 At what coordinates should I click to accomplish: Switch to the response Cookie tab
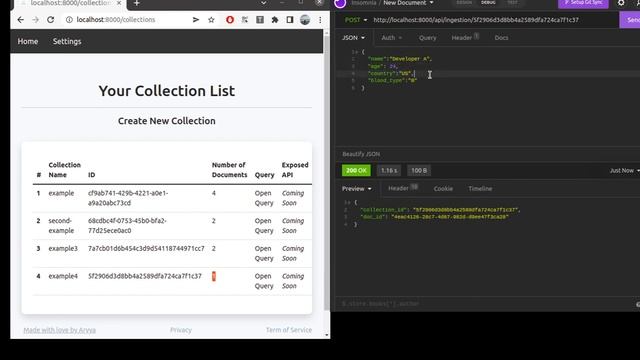tap(443, 189)
